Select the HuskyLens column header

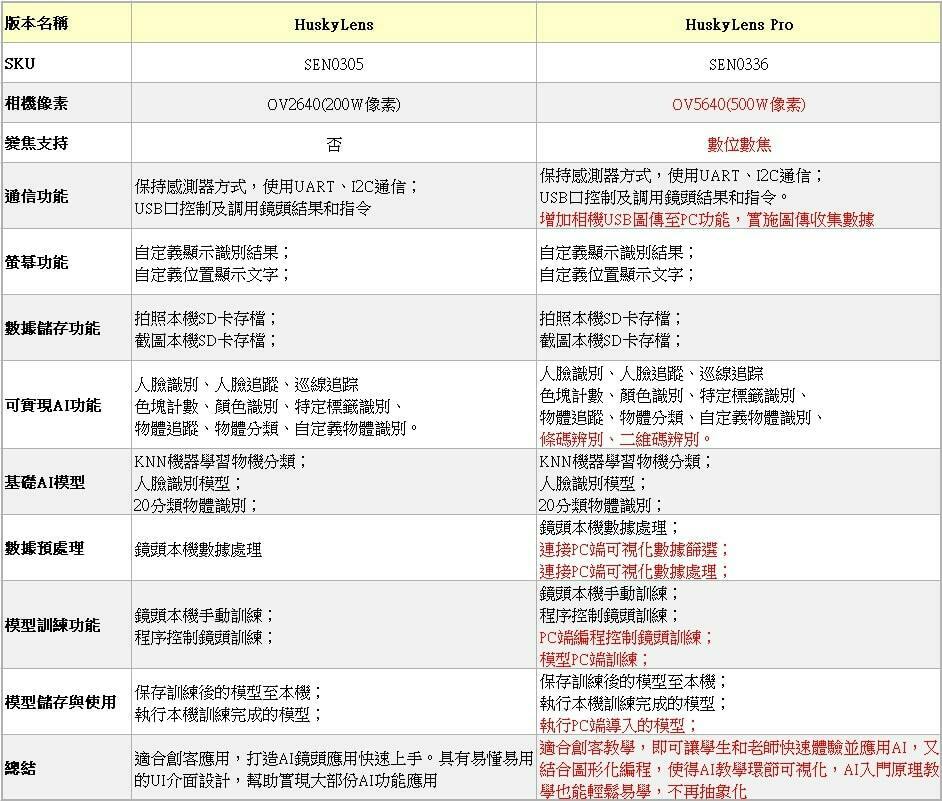click(332, 22)
